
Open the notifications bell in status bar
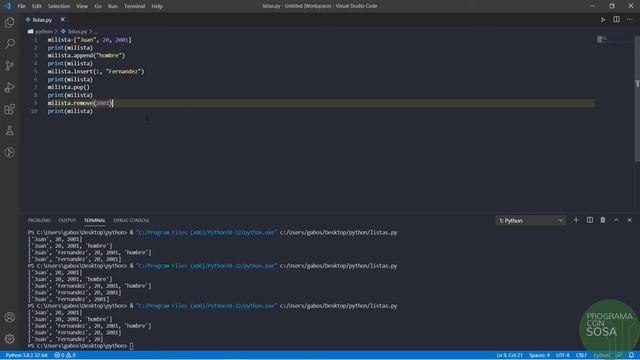631,355
